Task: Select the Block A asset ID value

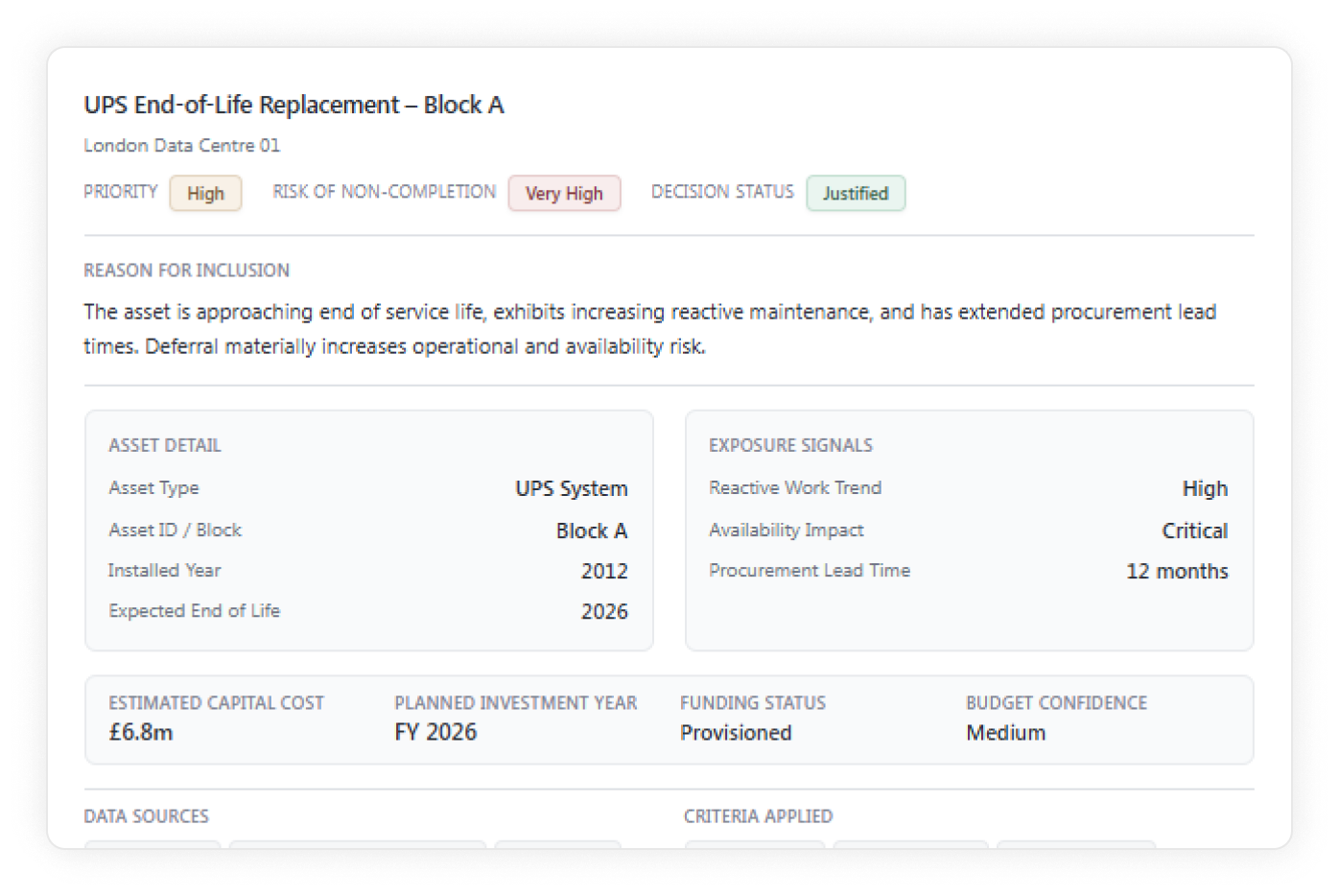Action: [591, 531]
